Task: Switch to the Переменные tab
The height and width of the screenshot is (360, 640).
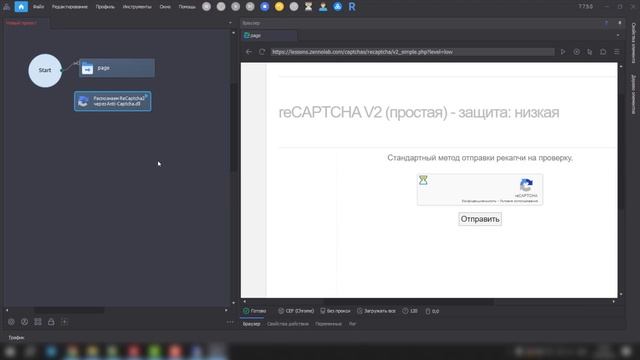Action: [328, 324]
